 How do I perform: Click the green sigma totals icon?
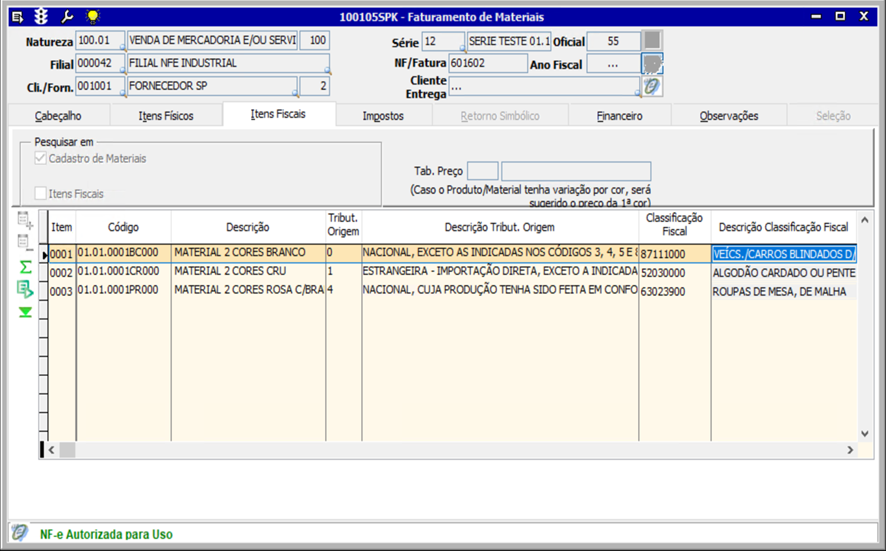click(25, 266)
